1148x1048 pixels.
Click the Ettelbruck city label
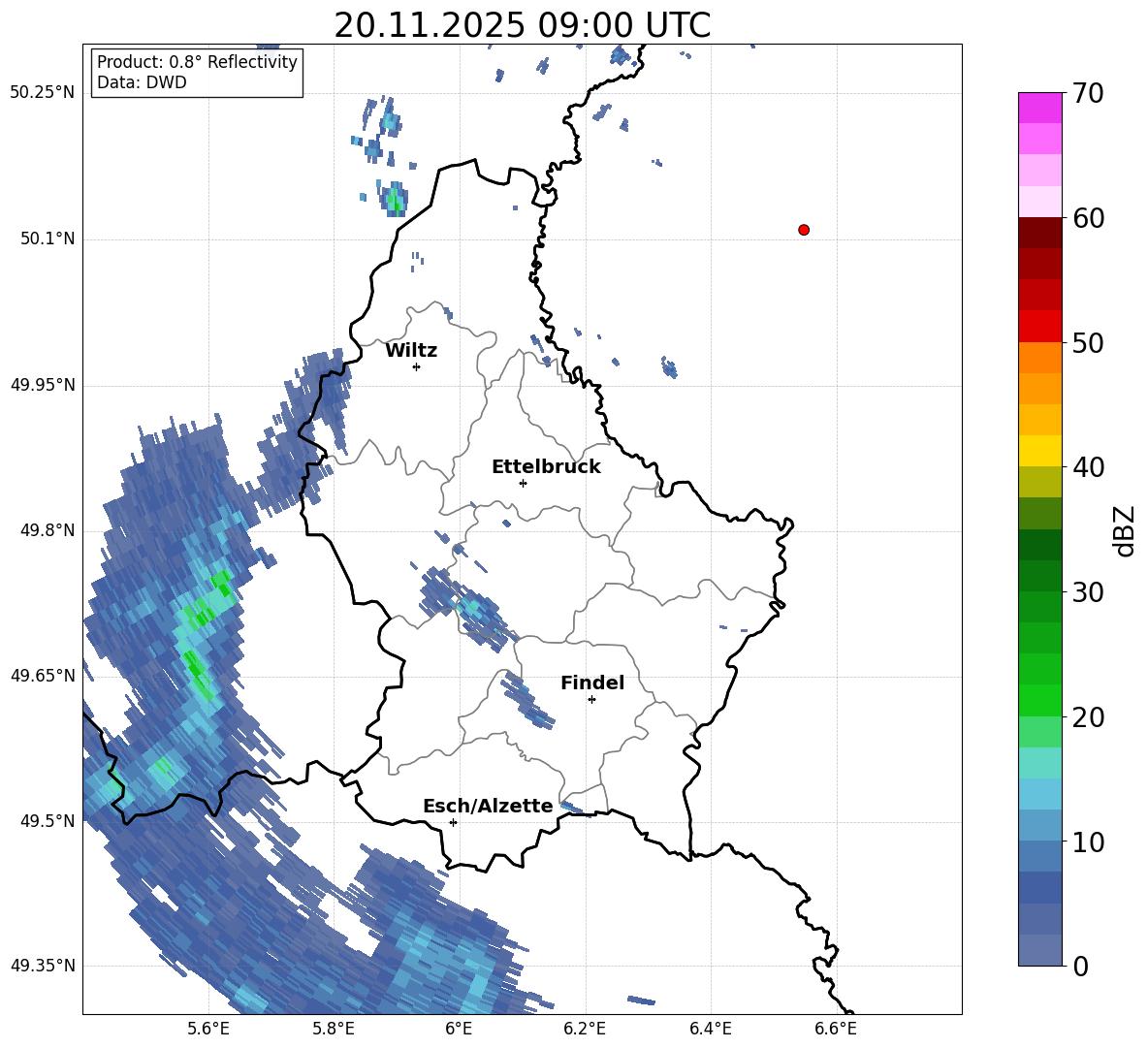[x=546, y=467]
